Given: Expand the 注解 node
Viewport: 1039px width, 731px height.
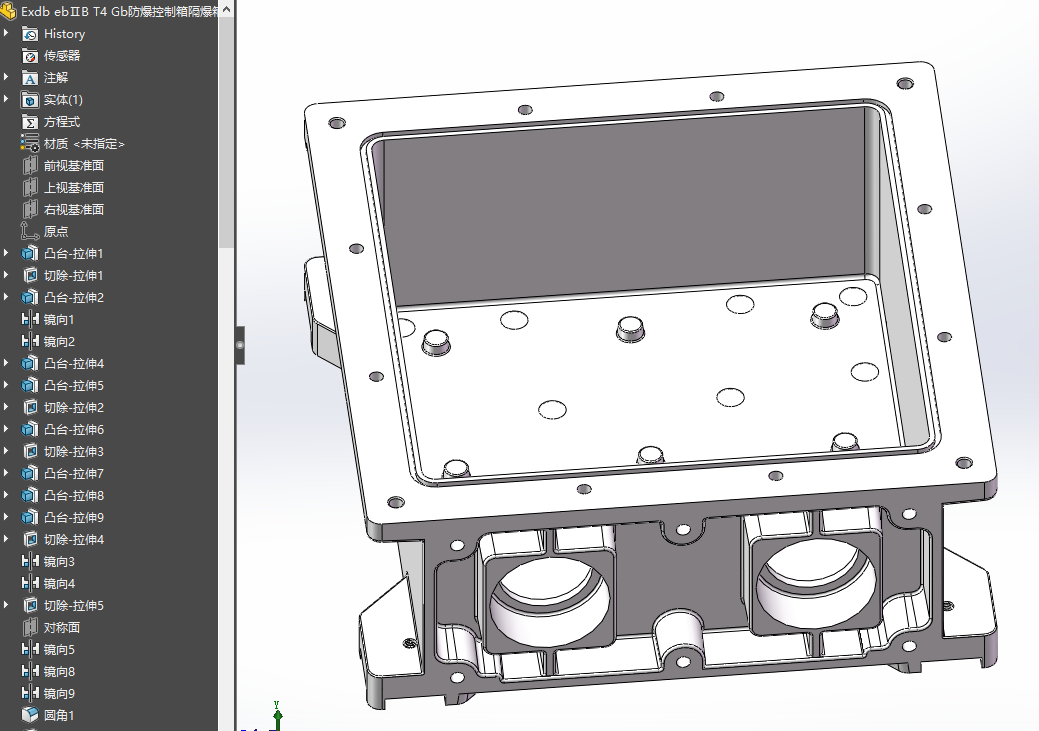Looking at the screenshot, I should [x=7, y=77].
